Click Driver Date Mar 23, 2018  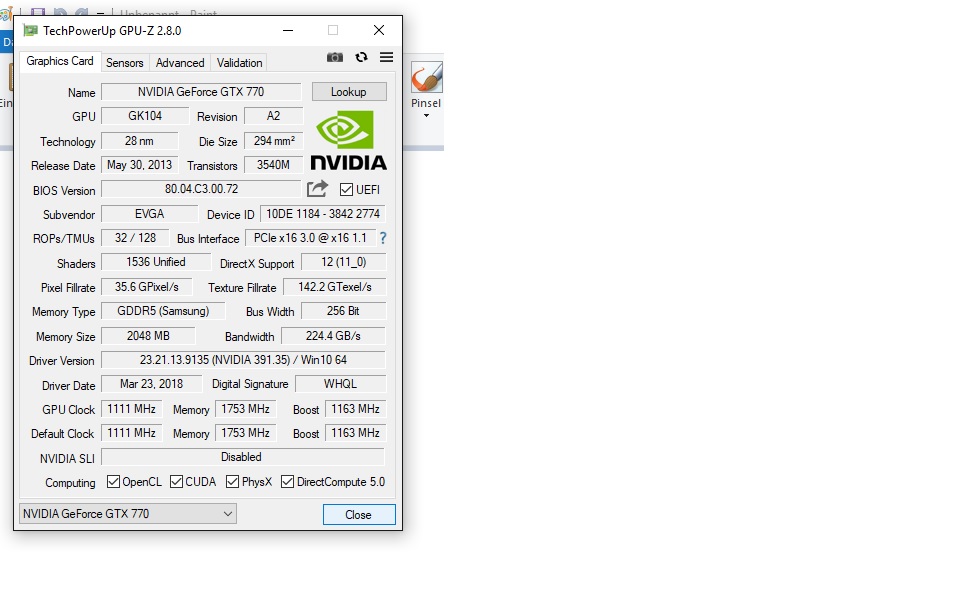tap(151, 384)
